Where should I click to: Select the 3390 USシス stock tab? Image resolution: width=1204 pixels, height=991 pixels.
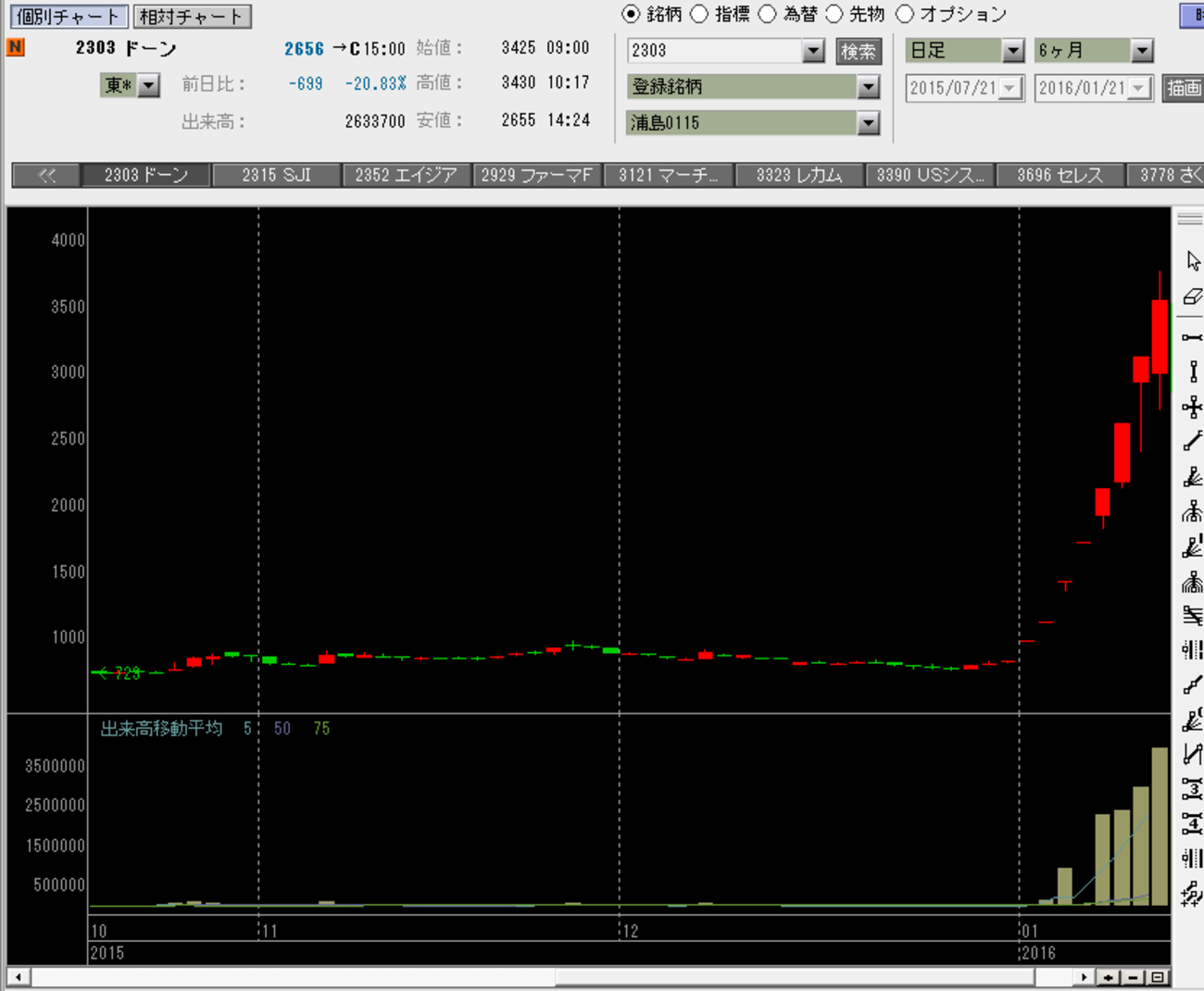point(930,175)
